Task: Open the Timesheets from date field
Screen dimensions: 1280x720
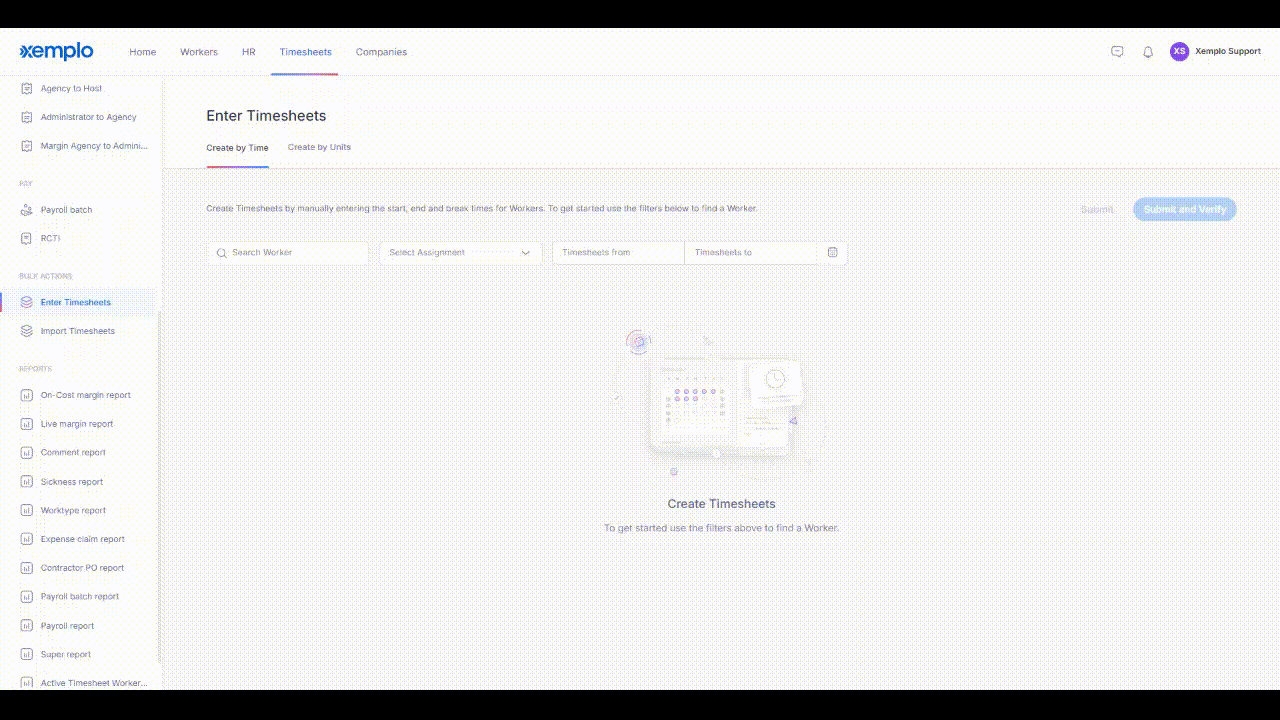Action: pos(618,253)
